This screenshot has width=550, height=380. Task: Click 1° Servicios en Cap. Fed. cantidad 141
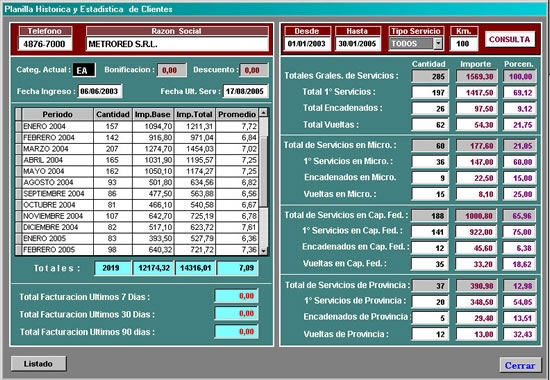(x=430, y=232)
